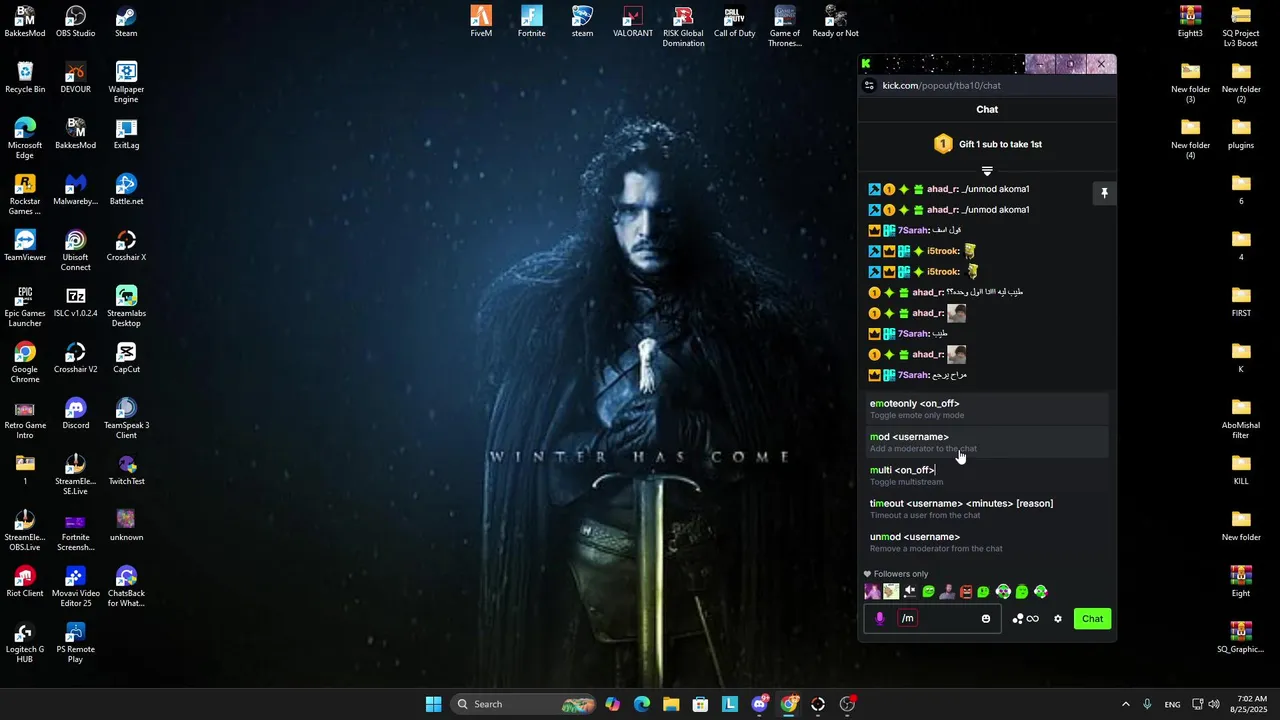Open Steam desktop icon in left column
This screenshot has width=1280, height=720.
pos(126,22)
